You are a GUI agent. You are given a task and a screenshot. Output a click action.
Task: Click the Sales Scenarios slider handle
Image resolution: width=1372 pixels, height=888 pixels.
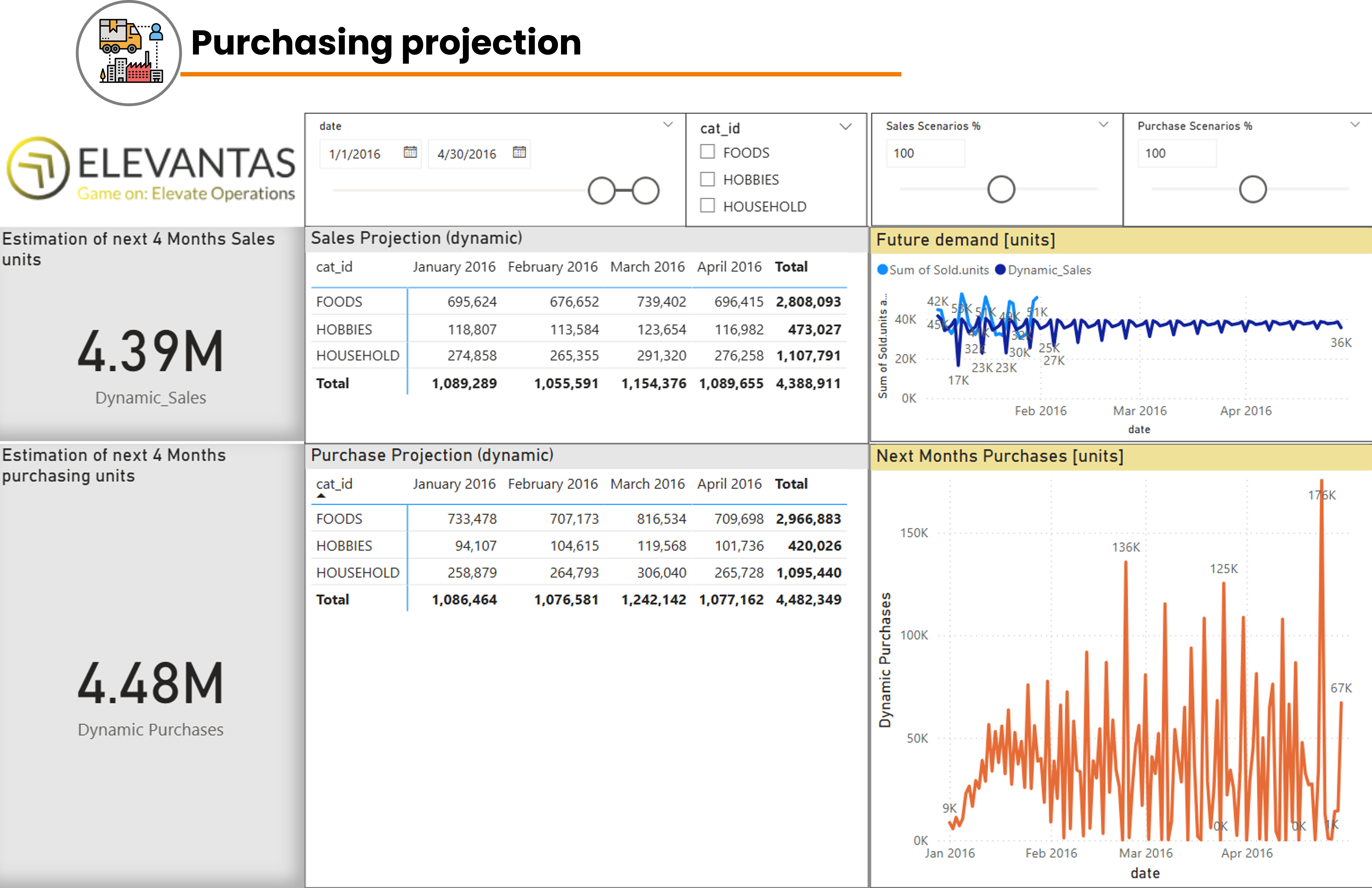(1001, 190)
